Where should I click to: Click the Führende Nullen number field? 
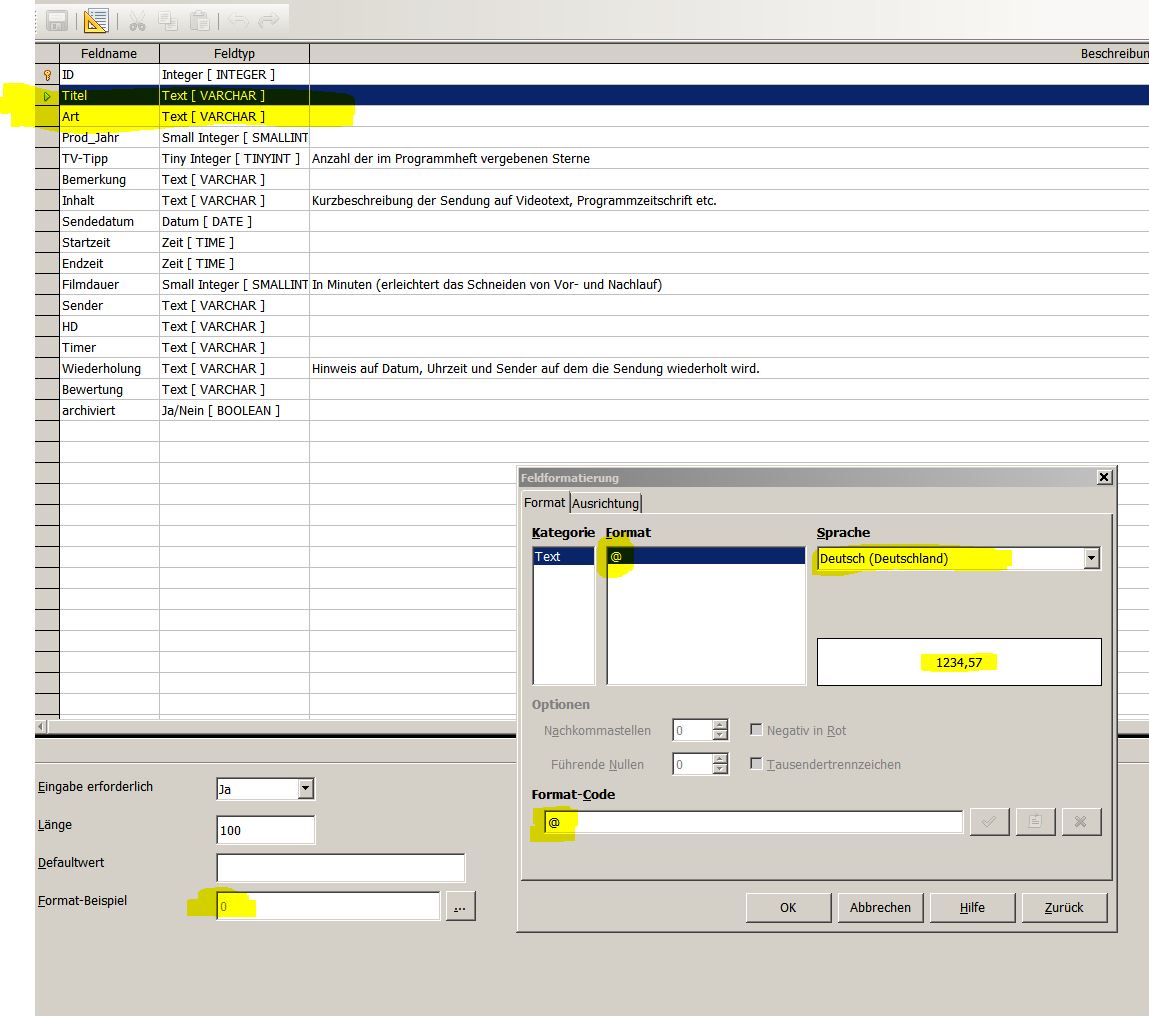tap(692, 765)
